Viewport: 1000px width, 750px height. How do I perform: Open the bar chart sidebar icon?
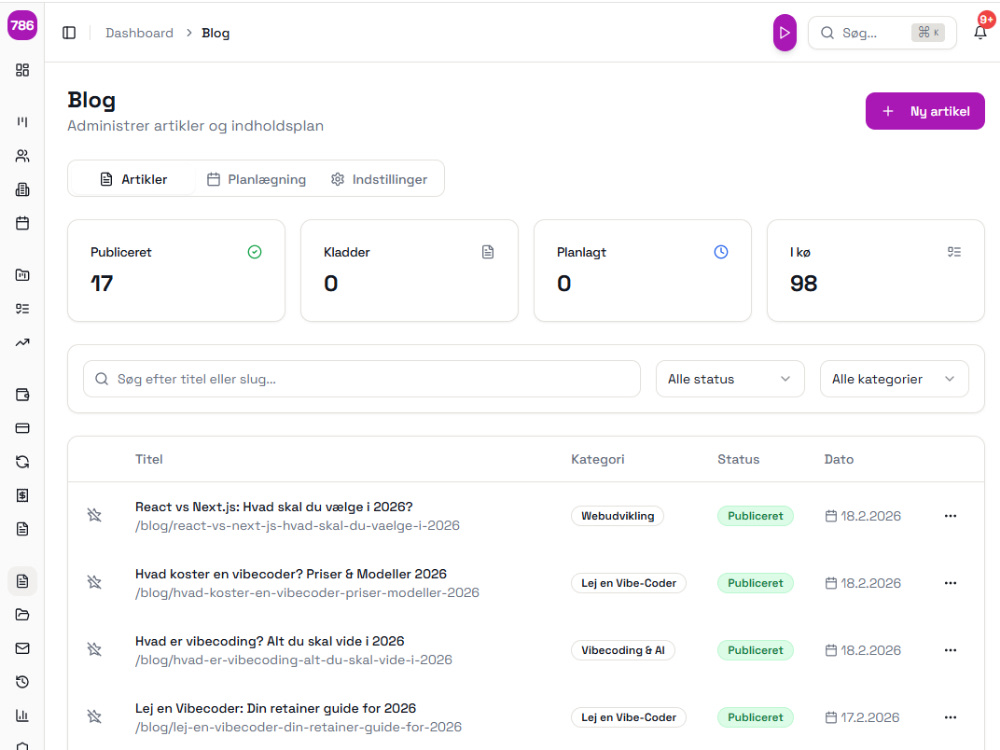(22, 716)
